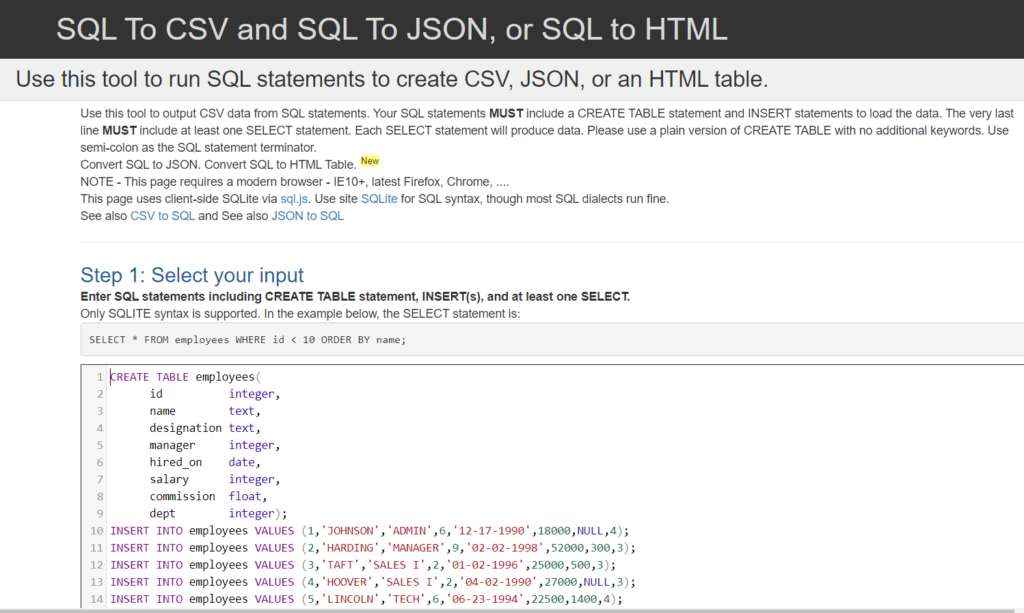Click the 'hired_on date' column line
Viewport: 1024px width, 613px height.
(205, 462)
